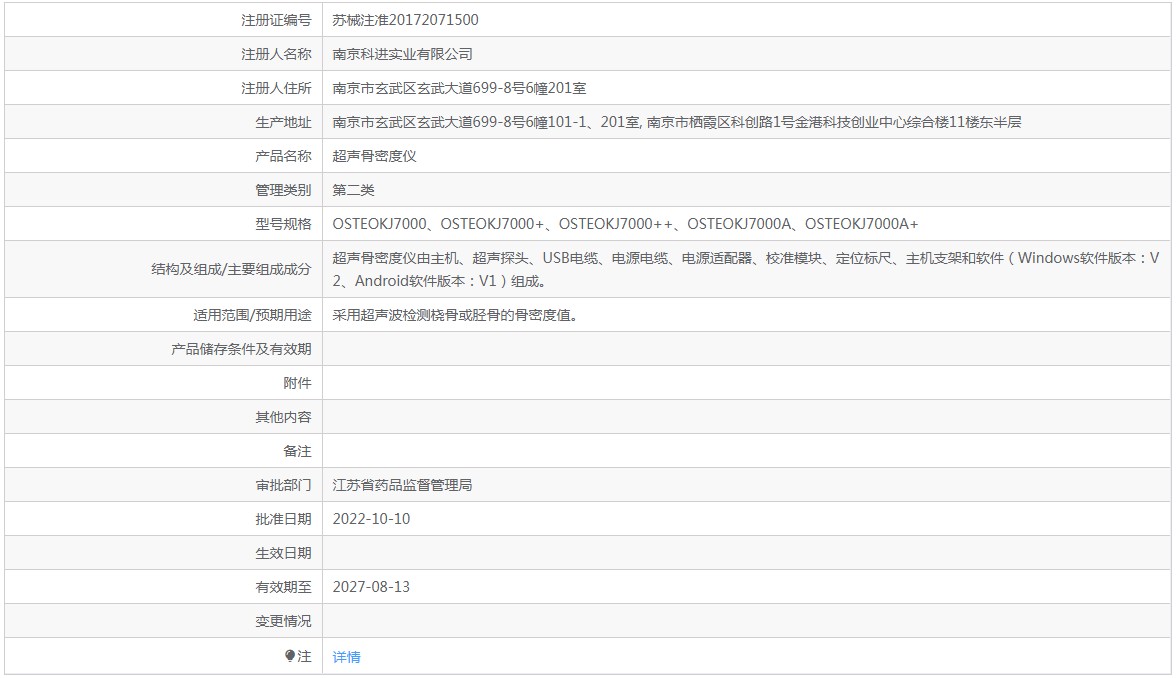The height and width of the screenshot is (678, 1176).
Task: Click approving department 江苏省药品监督管理局
Action: click(402, 485)
